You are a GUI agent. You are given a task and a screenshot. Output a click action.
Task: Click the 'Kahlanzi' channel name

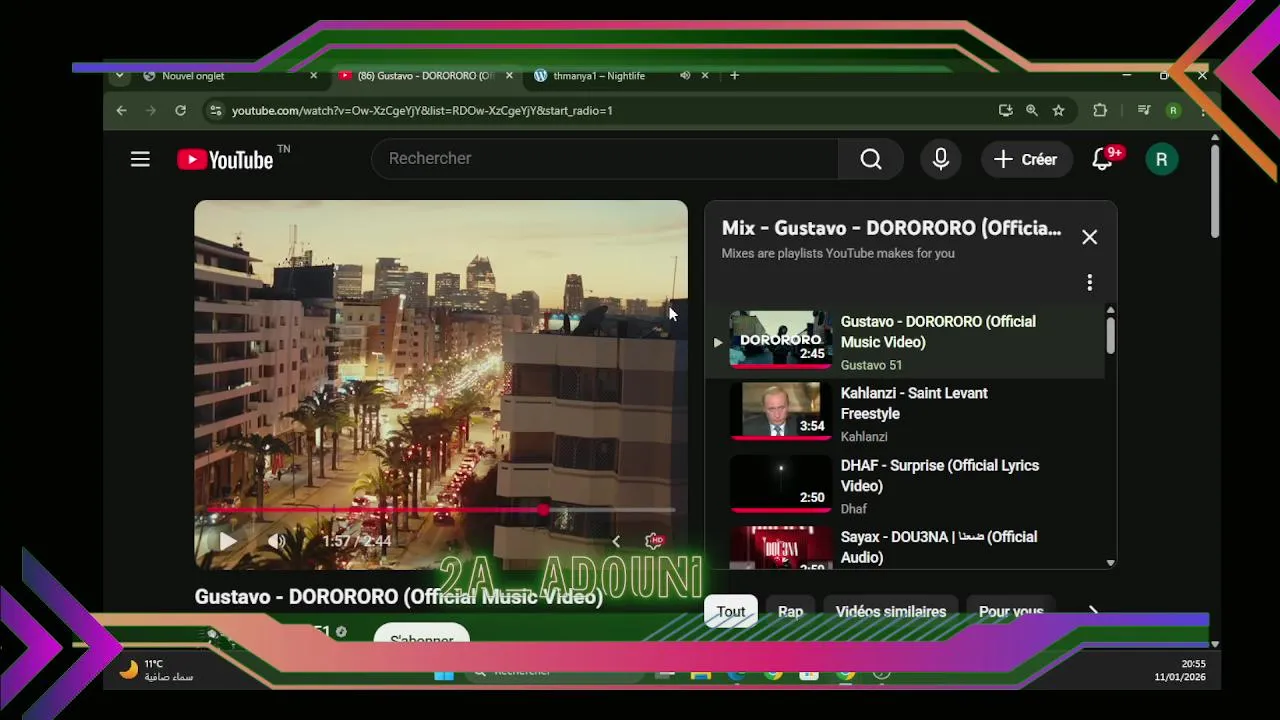pos(864,437)
